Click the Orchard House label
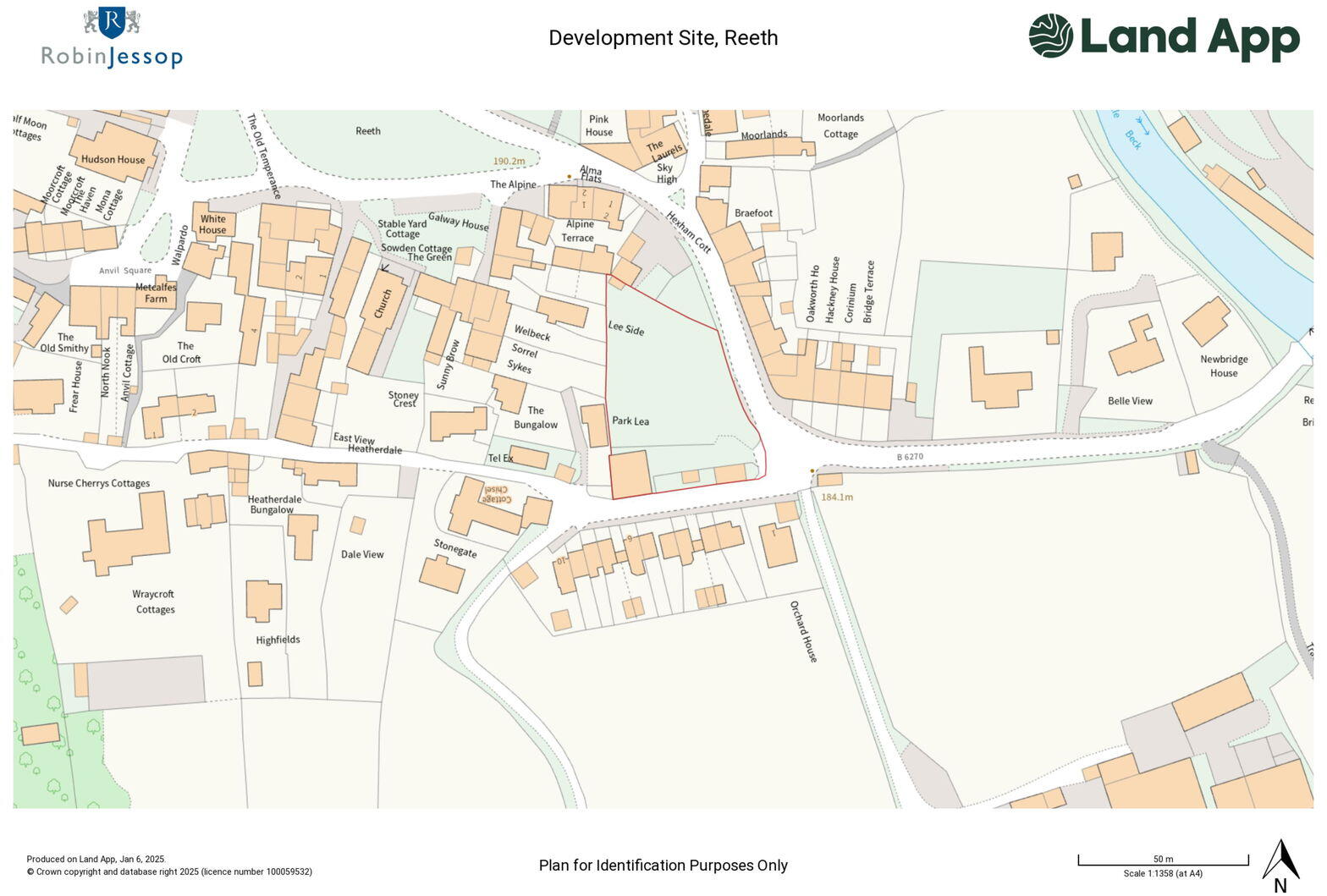The image size is (1327, 896). (803, 631)
